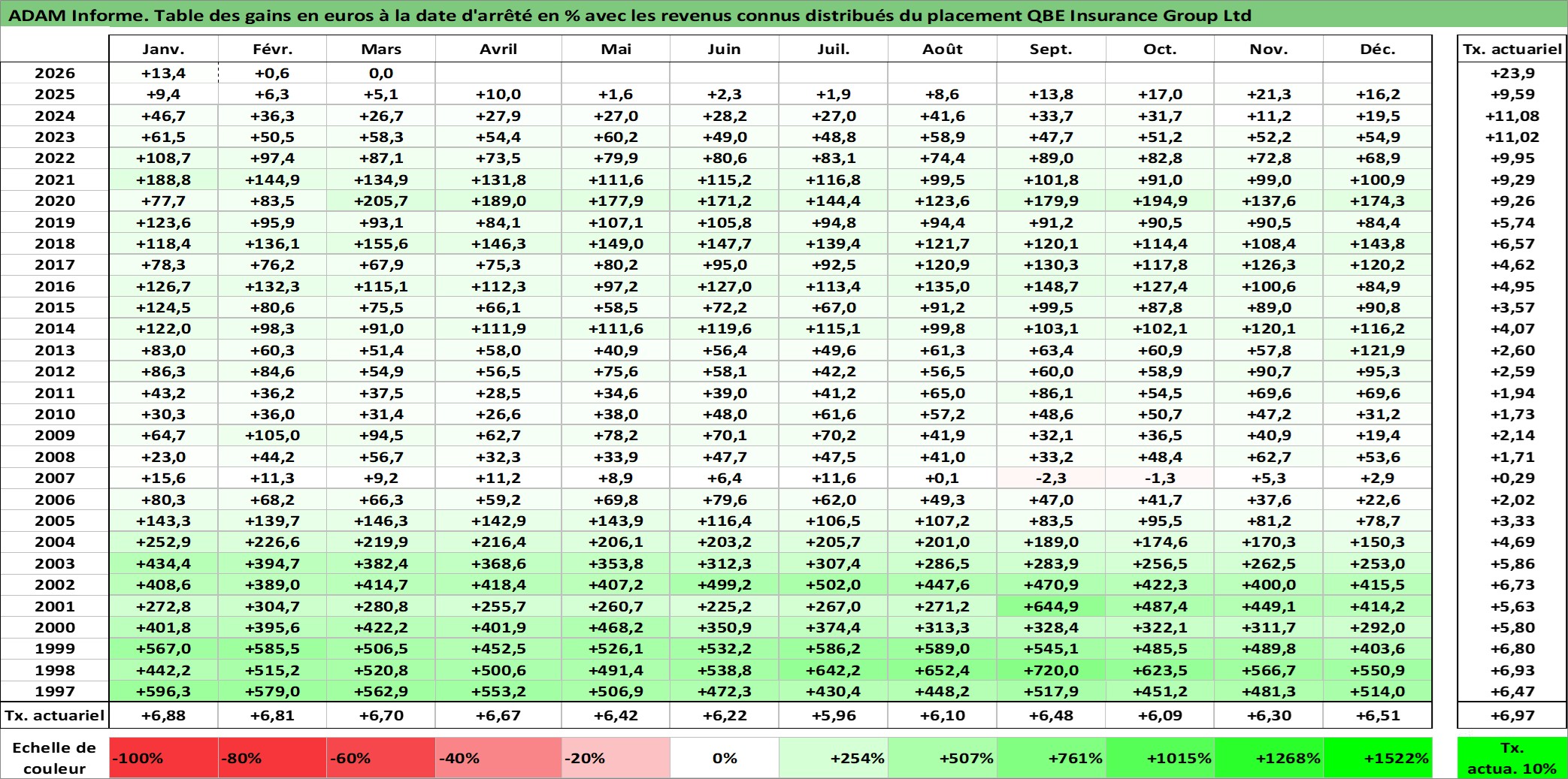Viewport: 1568px width, 779px height.
Task: Click the +567,0 cell in row 1999
Action: point(163,648)
